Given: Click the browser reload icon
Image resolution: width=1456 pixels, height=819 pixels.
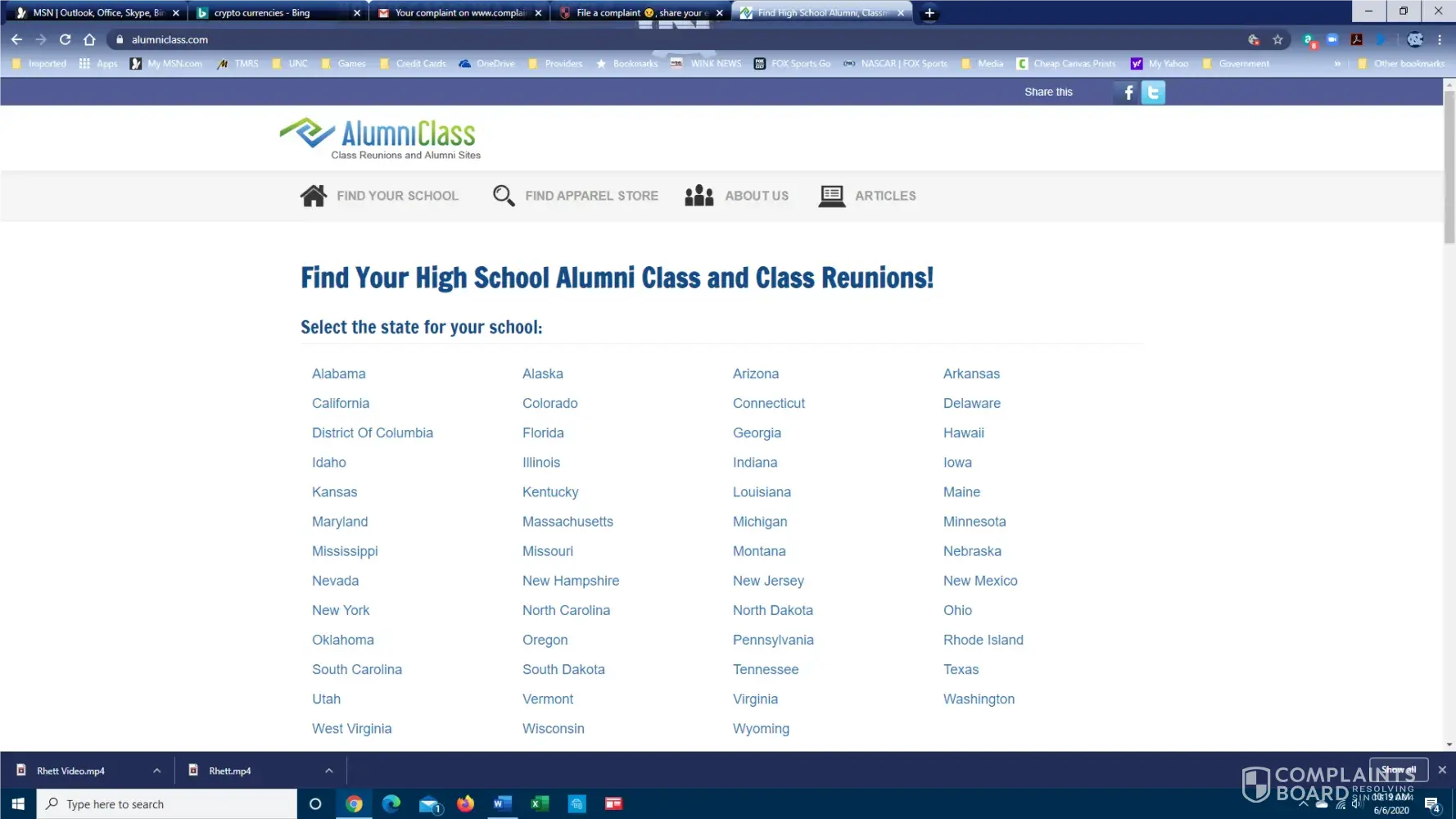Looking at the screenshot, I should pyautogui.click(x=66, y=39).
